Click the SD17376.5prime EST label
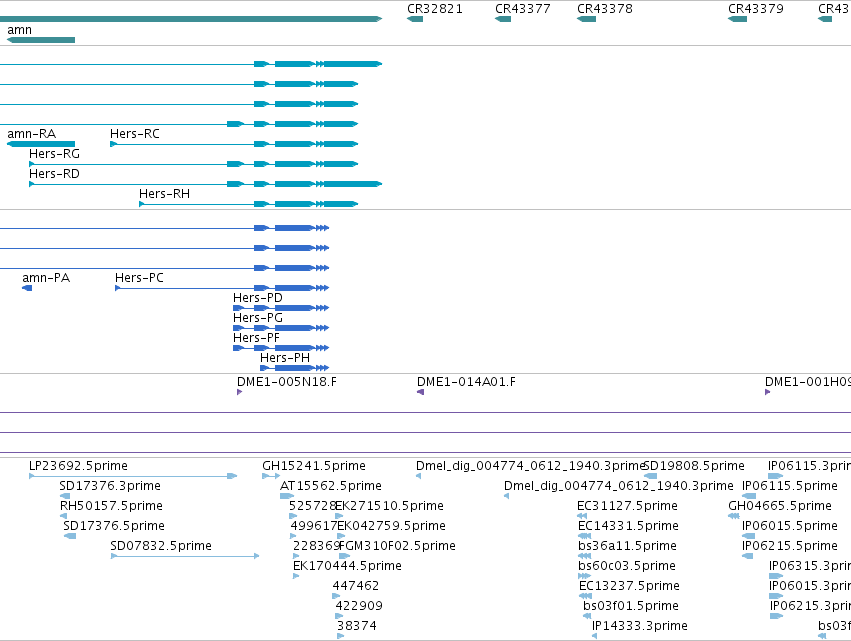 pyautogui.click(x=114, y=526)
